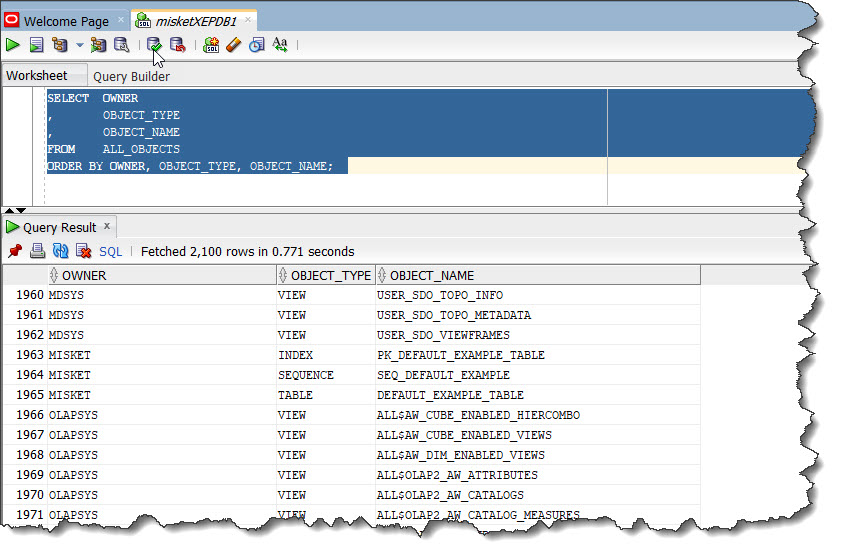Select the Query Result tab
Screen dimensions: 841x559
[x=60, y=227]
